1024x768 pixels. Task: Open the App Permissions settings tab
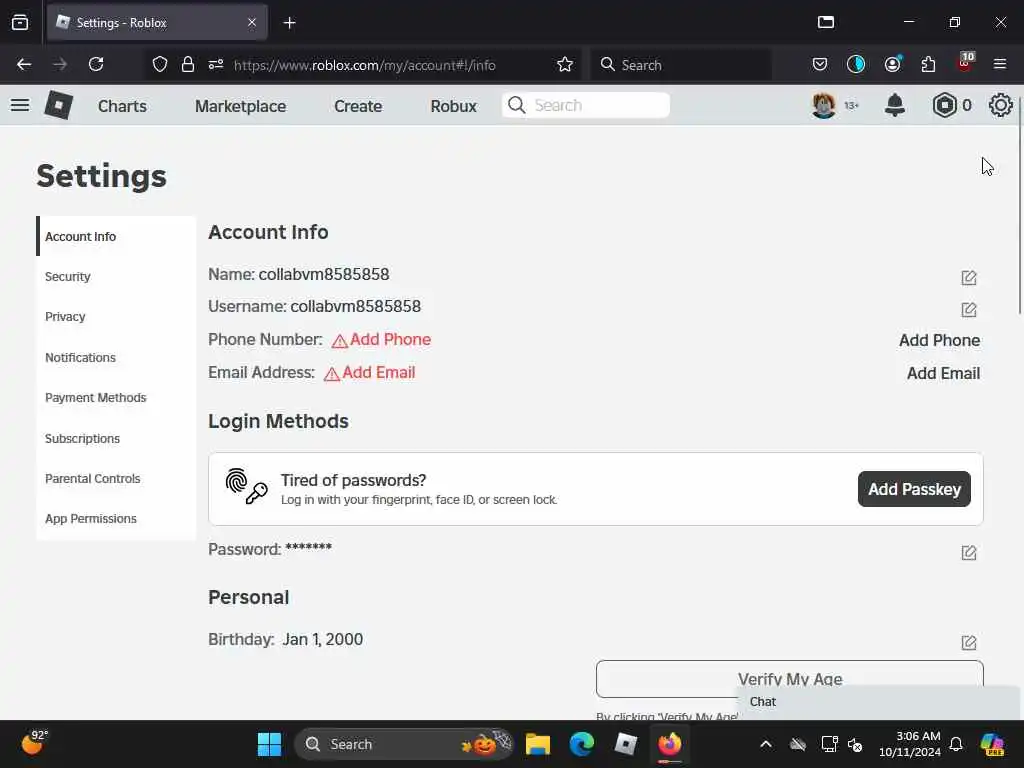point(116,519)
